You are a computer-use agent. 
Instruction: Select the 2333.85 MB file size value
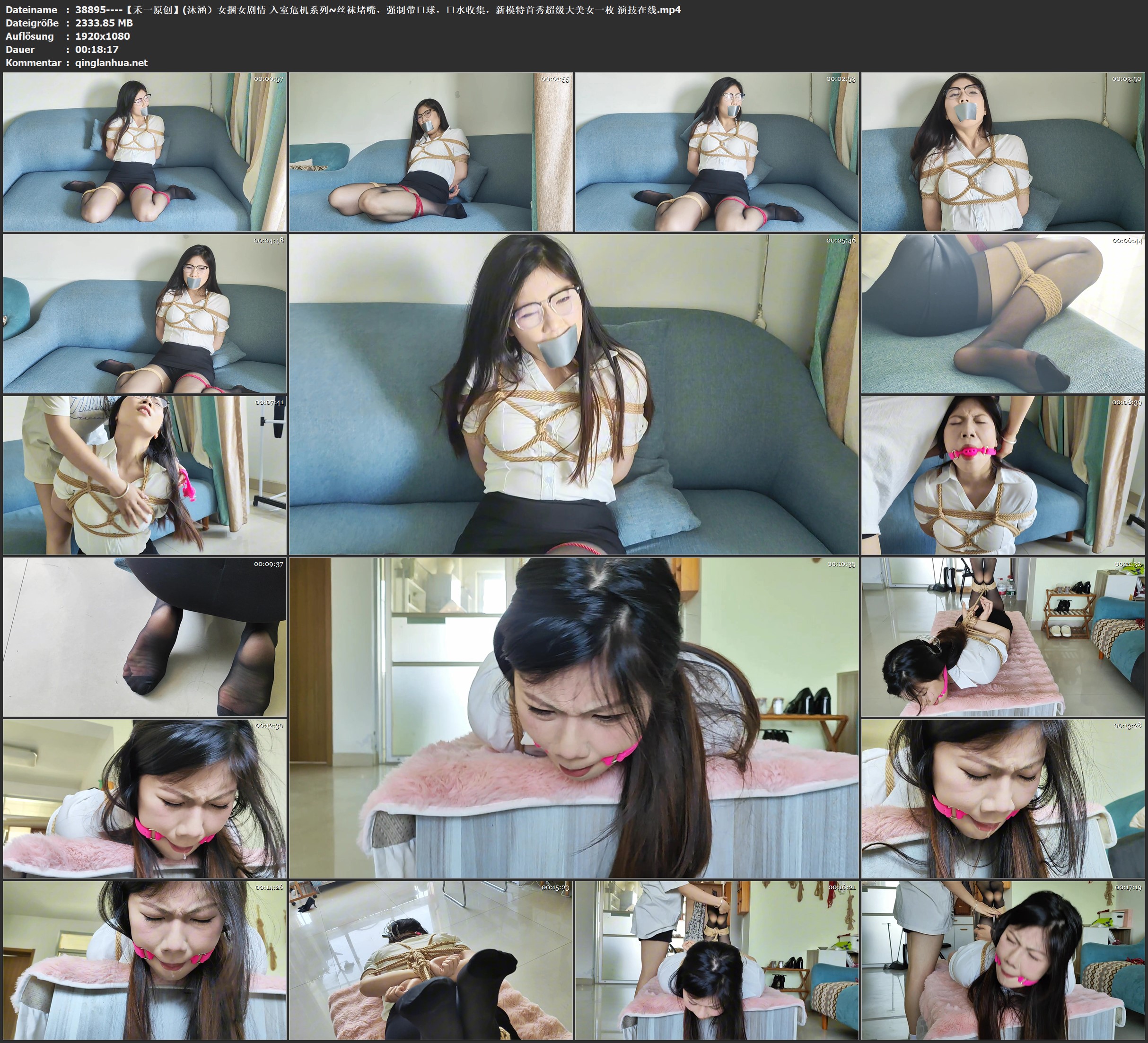coord(104,23)
